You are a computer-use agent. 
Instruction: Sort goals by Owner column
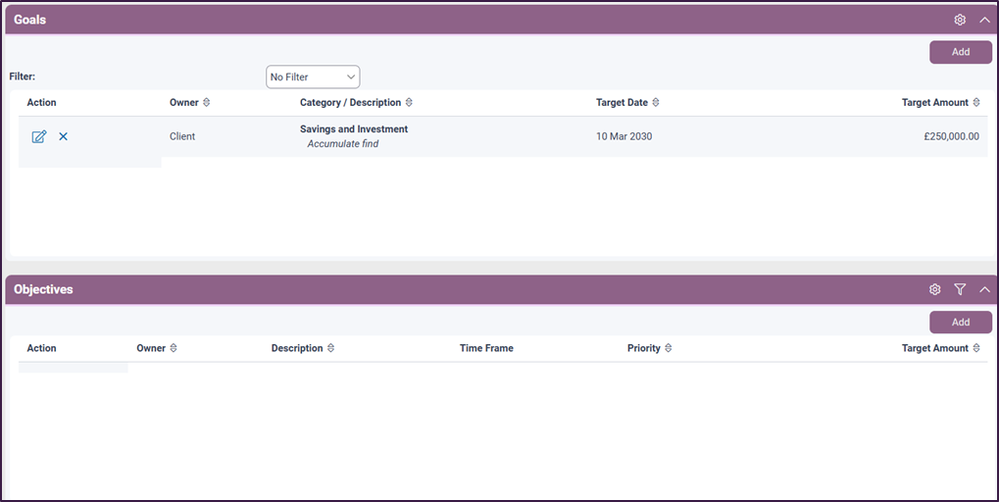pyautogui.click(x=206, y=103)
